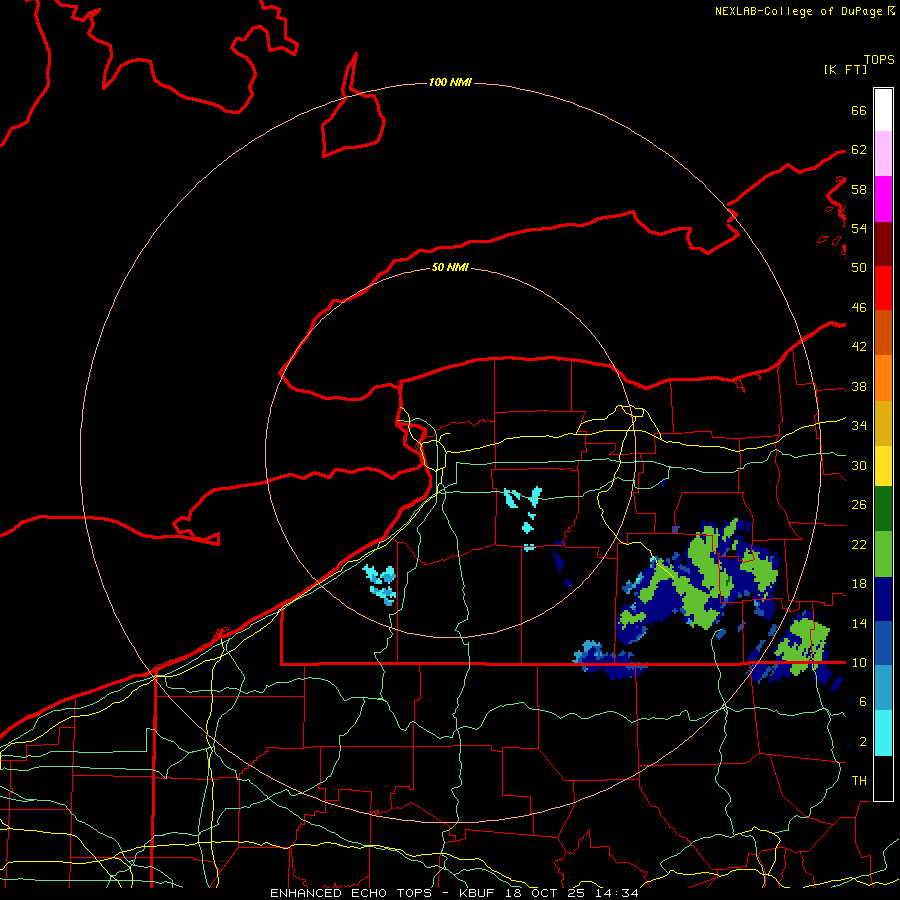Click the light green 26 kft legend swatch
This screenshot has width=900, height=900.
[x=883, y=554]
